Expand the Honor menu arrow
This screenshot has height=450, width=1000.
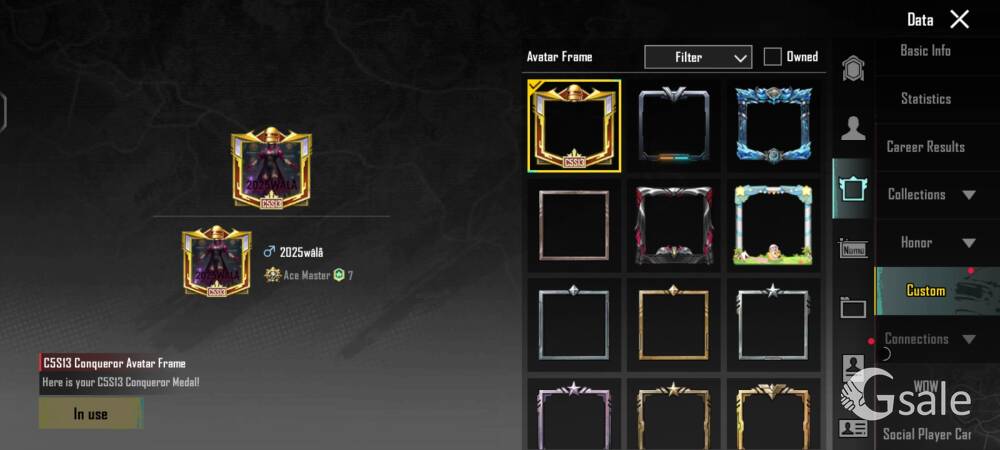click(x=969, y=243)
